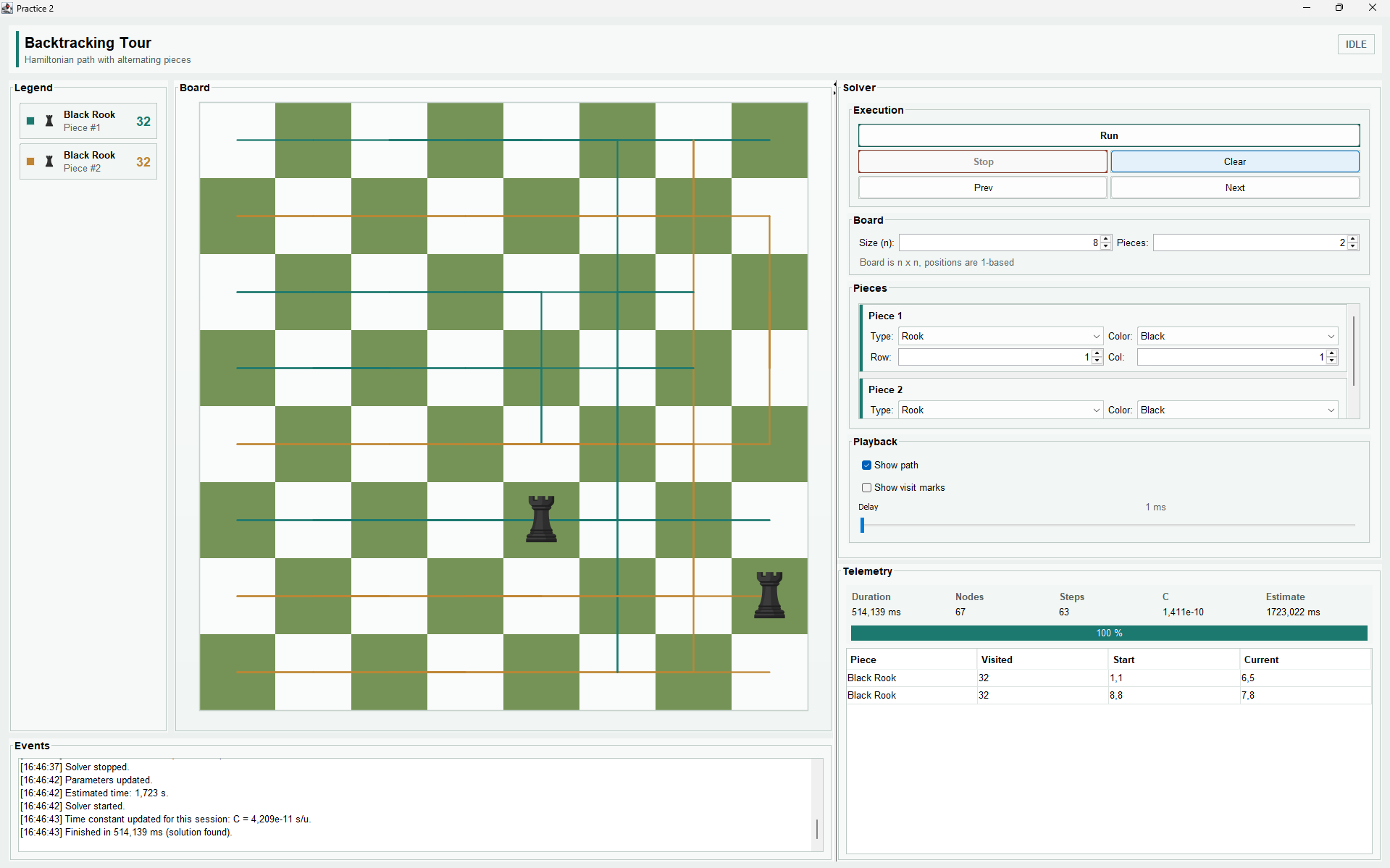Click the Backtracking Tour heading
Image resolution: width=1390 pixels, height=868 pixels.
[x=88, y=43]
